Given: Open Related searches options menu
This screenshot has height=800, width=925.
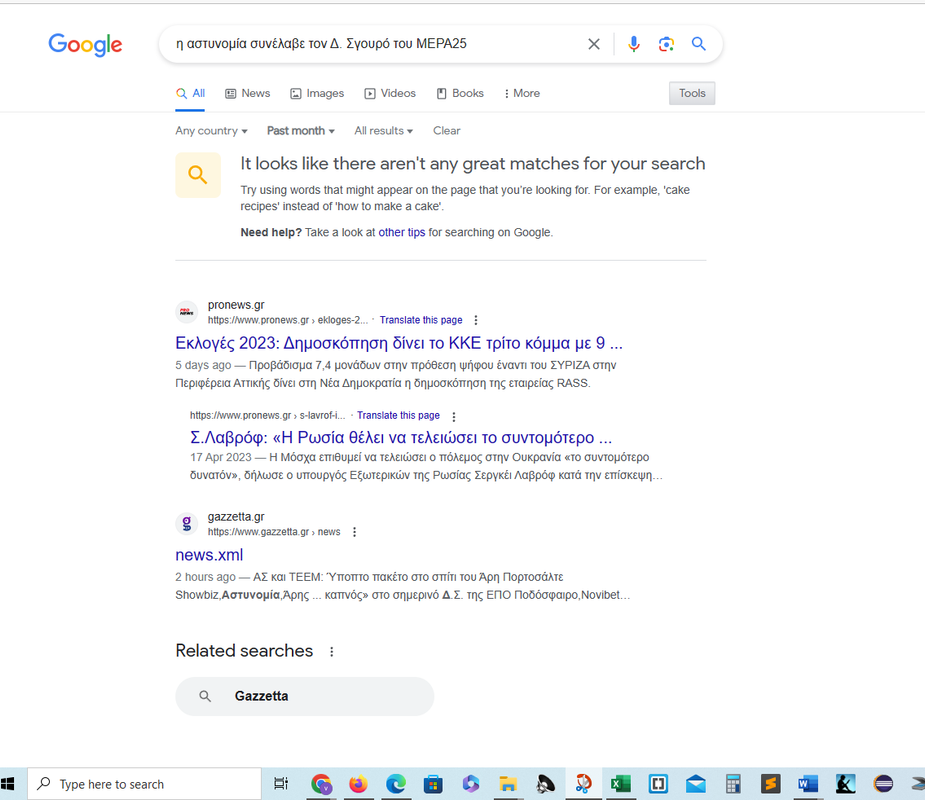Looking at the screenshot, I should coord(332,651).
